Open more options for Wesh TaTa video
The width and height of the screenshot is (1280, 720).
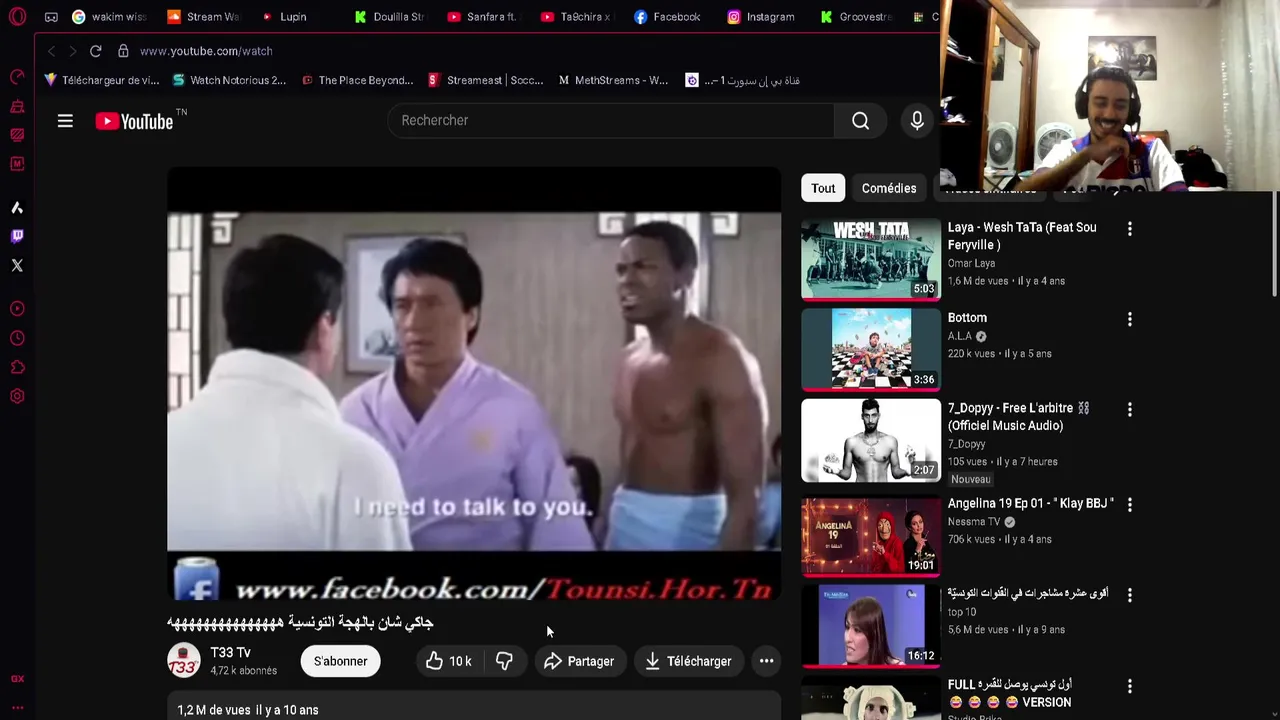[x=1130, y=229]
